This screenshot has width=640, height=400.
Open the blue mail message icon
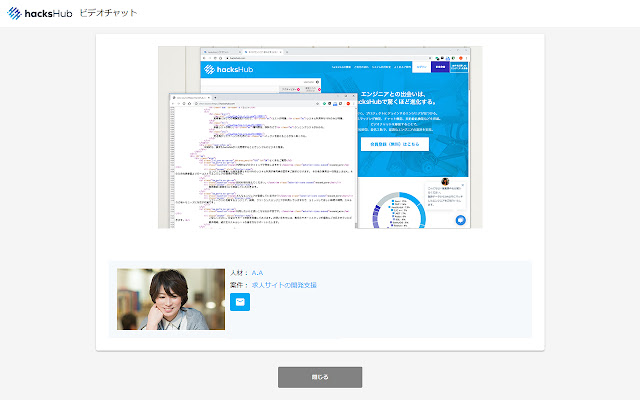(240, 302)
